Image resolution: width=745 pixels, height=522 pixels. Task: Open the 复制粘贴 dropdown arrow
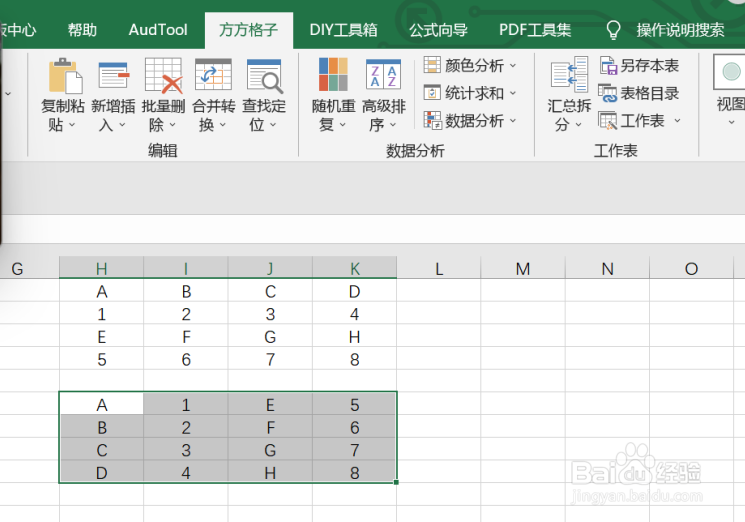point(72,125)
